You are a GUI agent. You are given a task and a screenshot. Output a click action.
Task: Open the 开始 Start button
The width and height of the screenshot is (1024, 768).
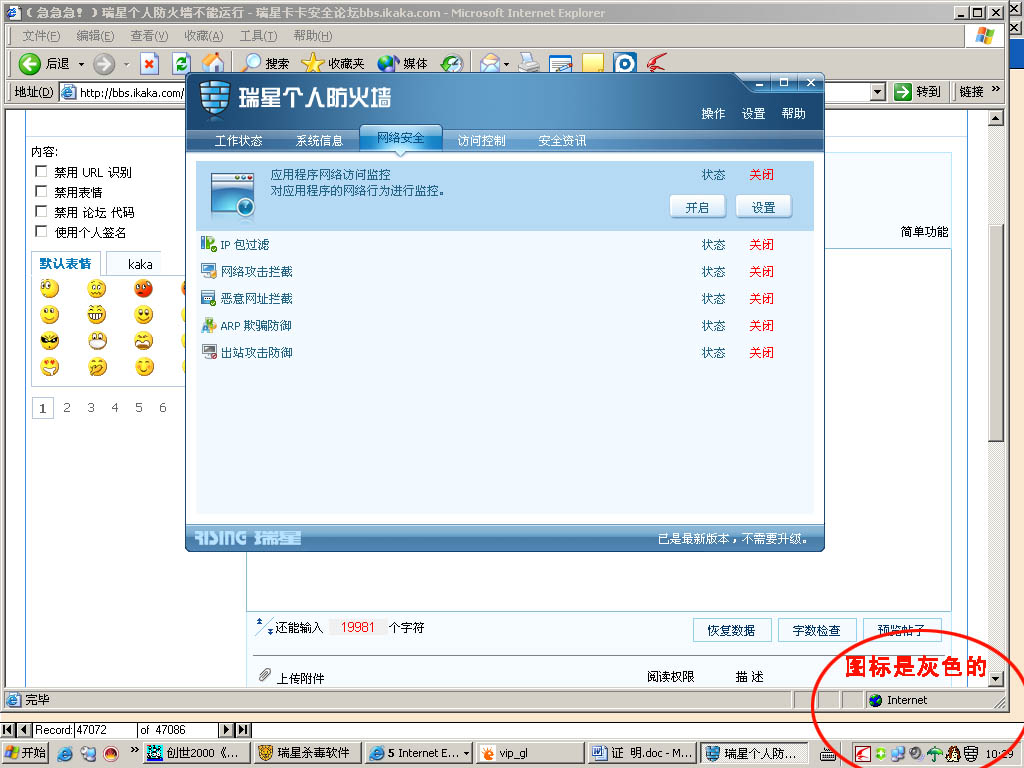click(x=25, y=753)
